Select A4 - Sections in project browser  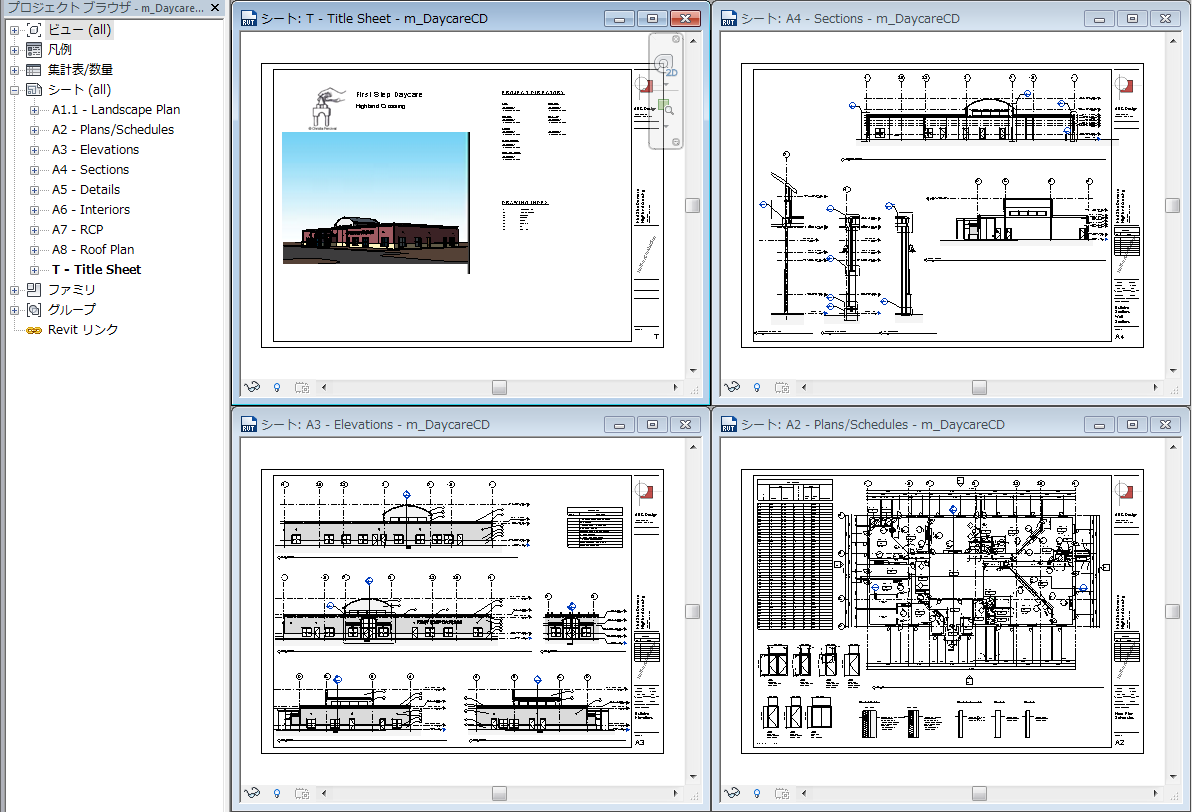(x=90, y=170)
